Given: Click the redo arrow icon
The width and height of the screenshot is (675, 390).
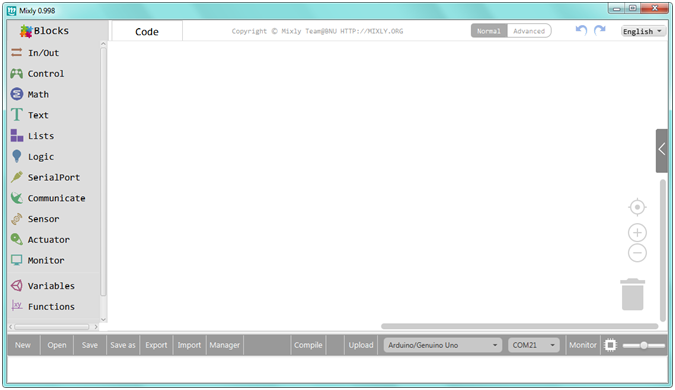Looking at the screenshot, I should click(x=600, y=30).
